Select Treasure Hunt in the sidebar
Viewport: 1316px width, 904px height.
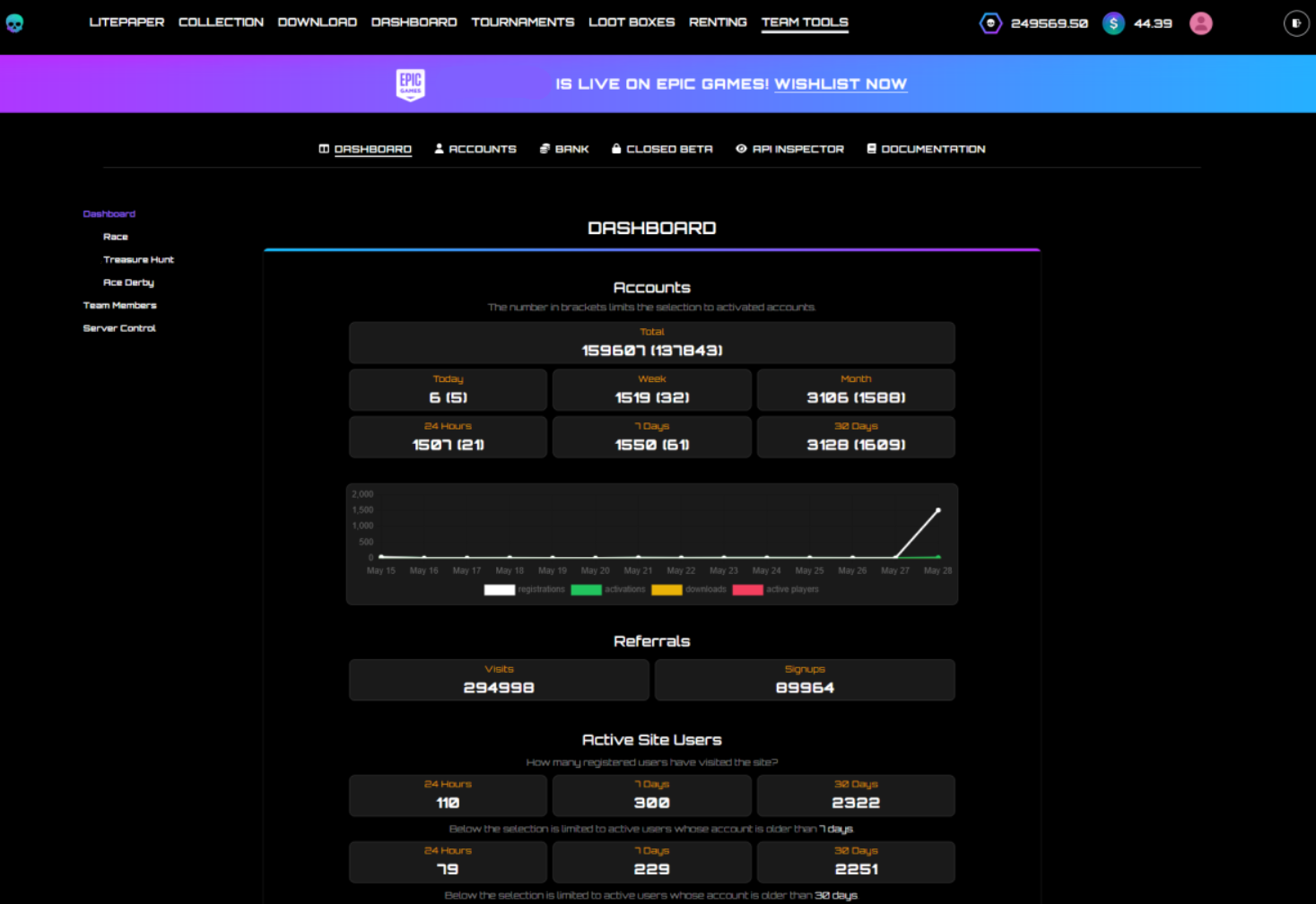click(138, 260)
